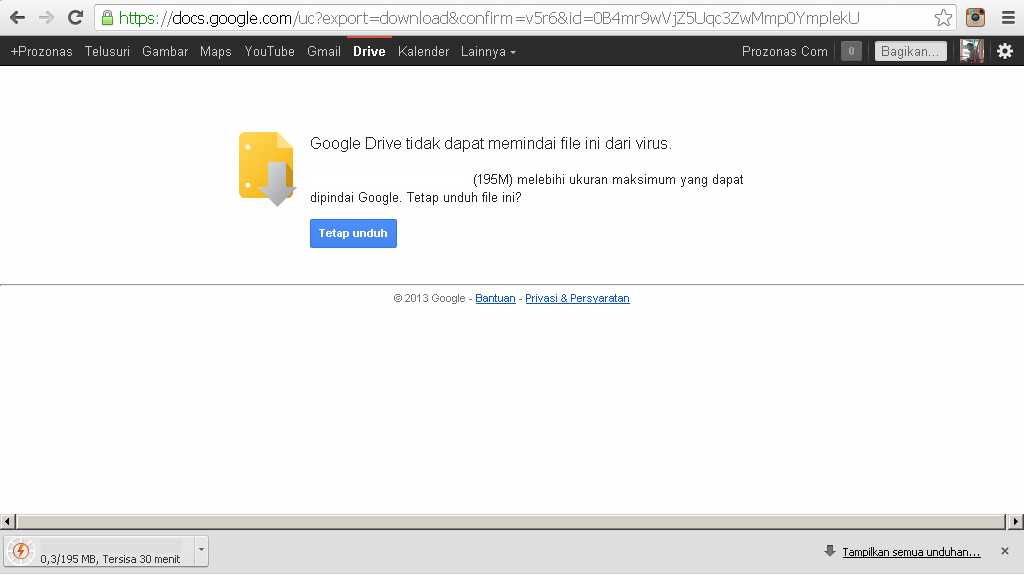Click the download progress circular icon

click(21, 551)
